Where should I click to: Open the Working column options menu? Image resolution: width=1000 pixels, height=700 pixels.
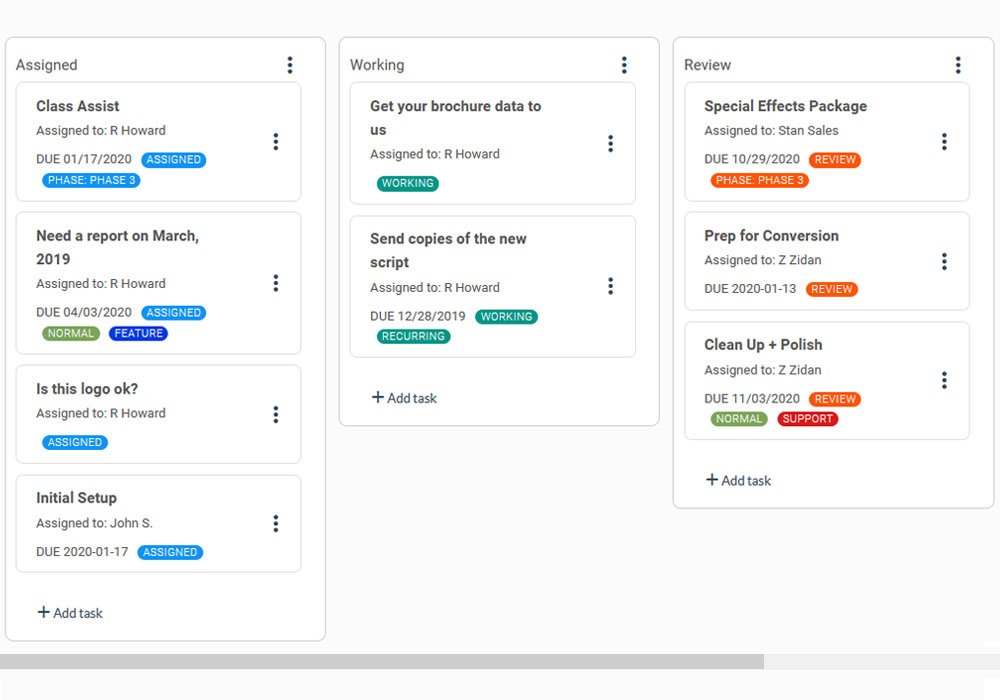(624, 65)
